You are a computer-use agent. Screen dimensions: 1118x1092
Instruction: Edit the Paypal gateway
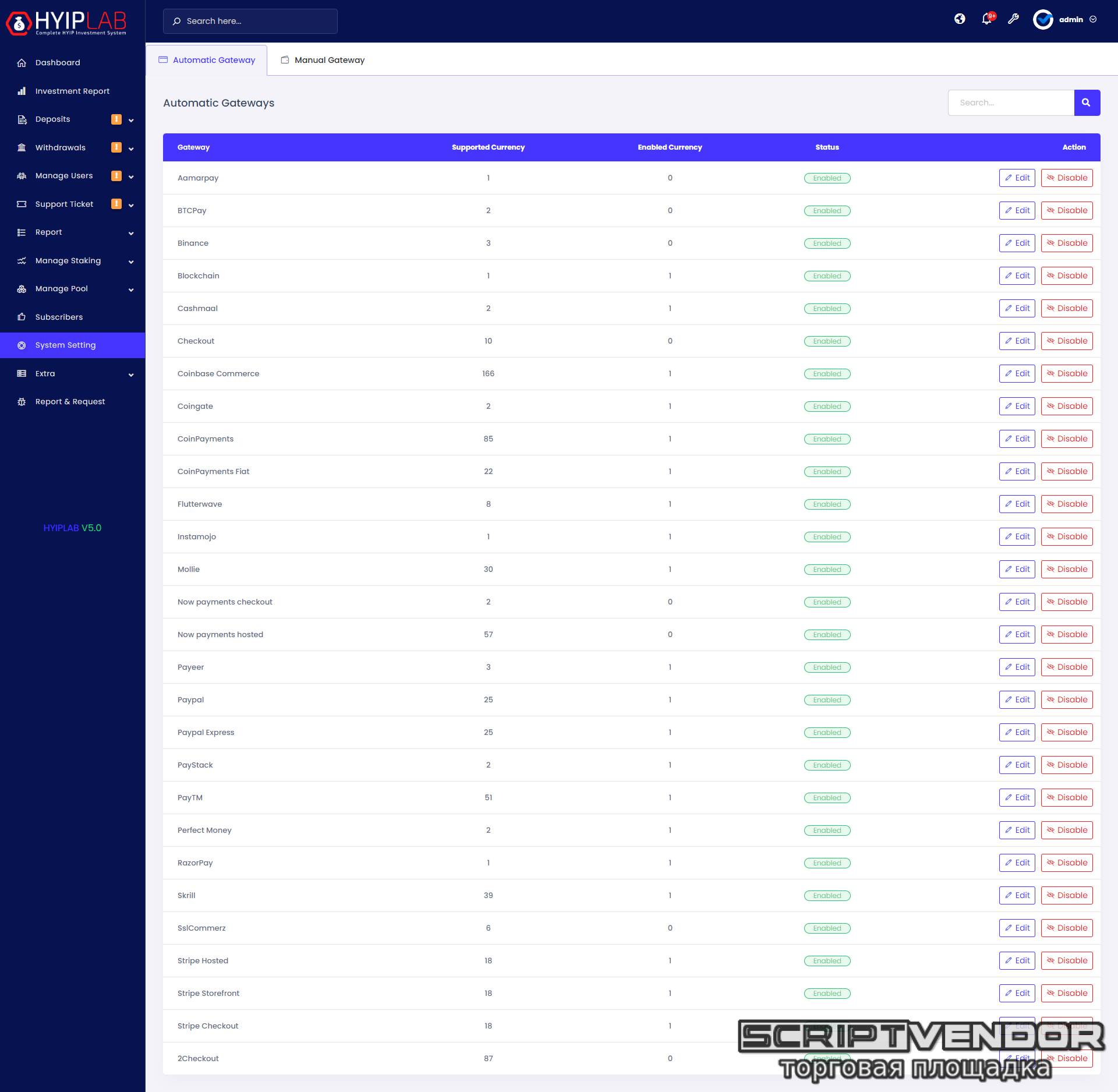(x=1017, y=699)
